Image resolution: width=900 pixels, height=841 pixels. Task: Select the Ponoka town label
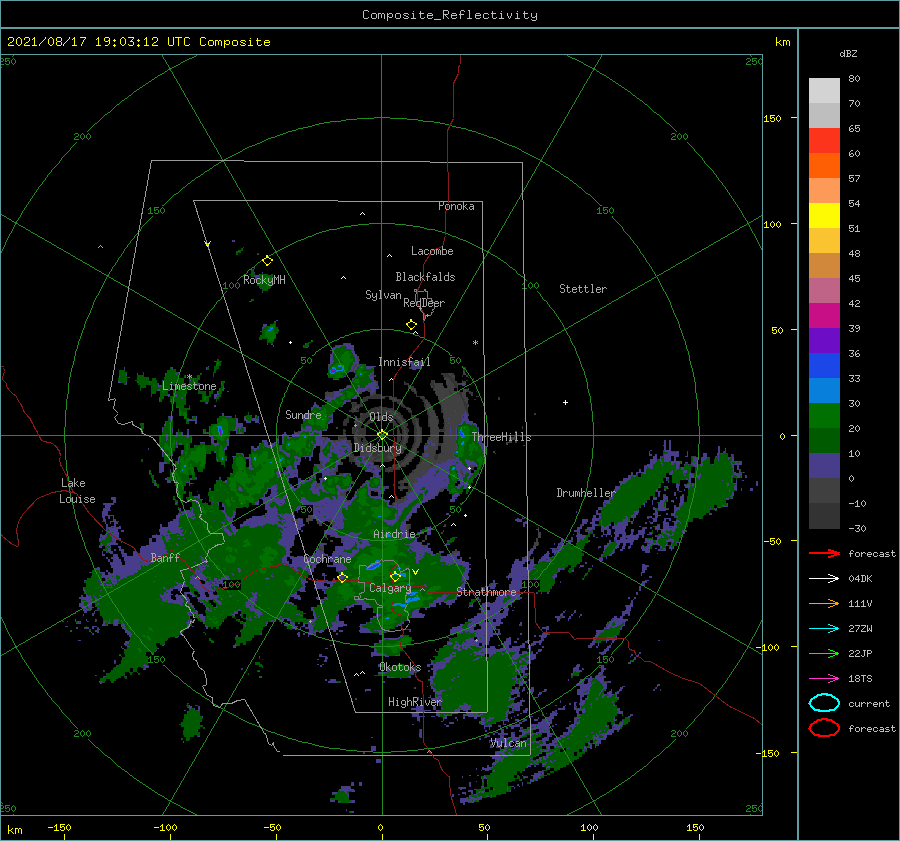pyautogui.click(x=456, y=206)
